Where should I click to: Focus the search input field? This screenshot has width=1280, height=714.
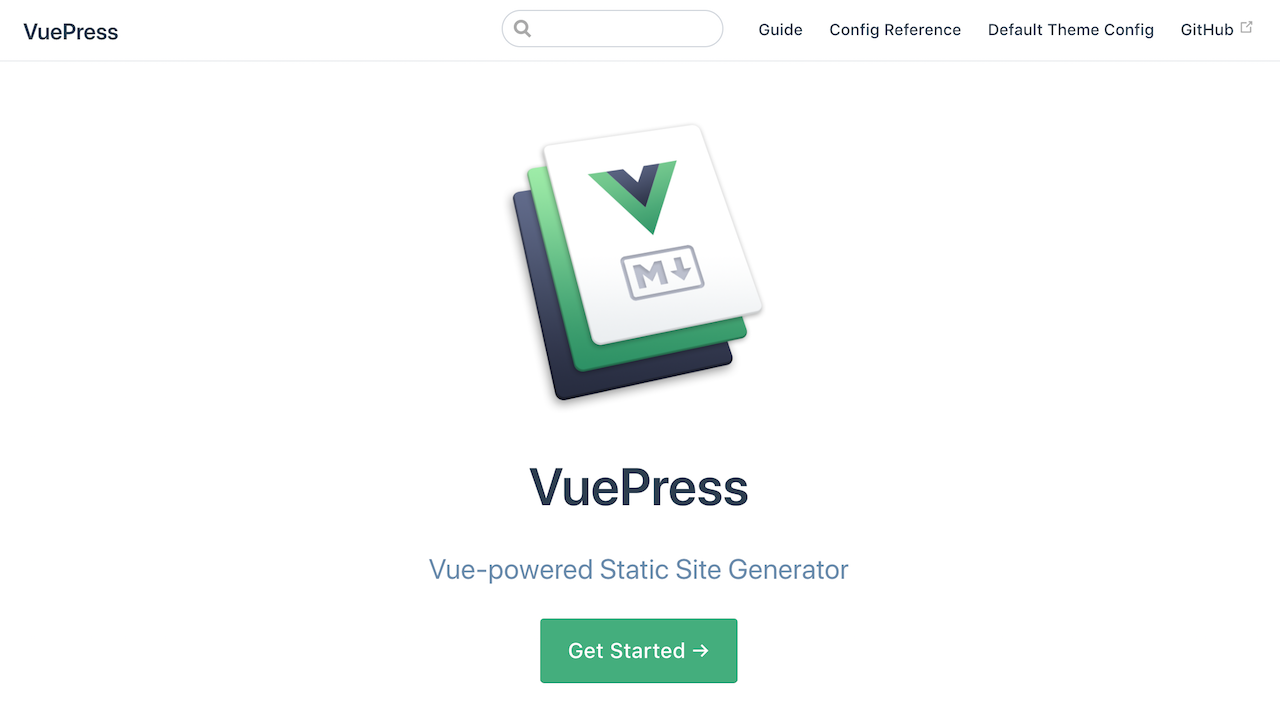(x=612, y=29)
